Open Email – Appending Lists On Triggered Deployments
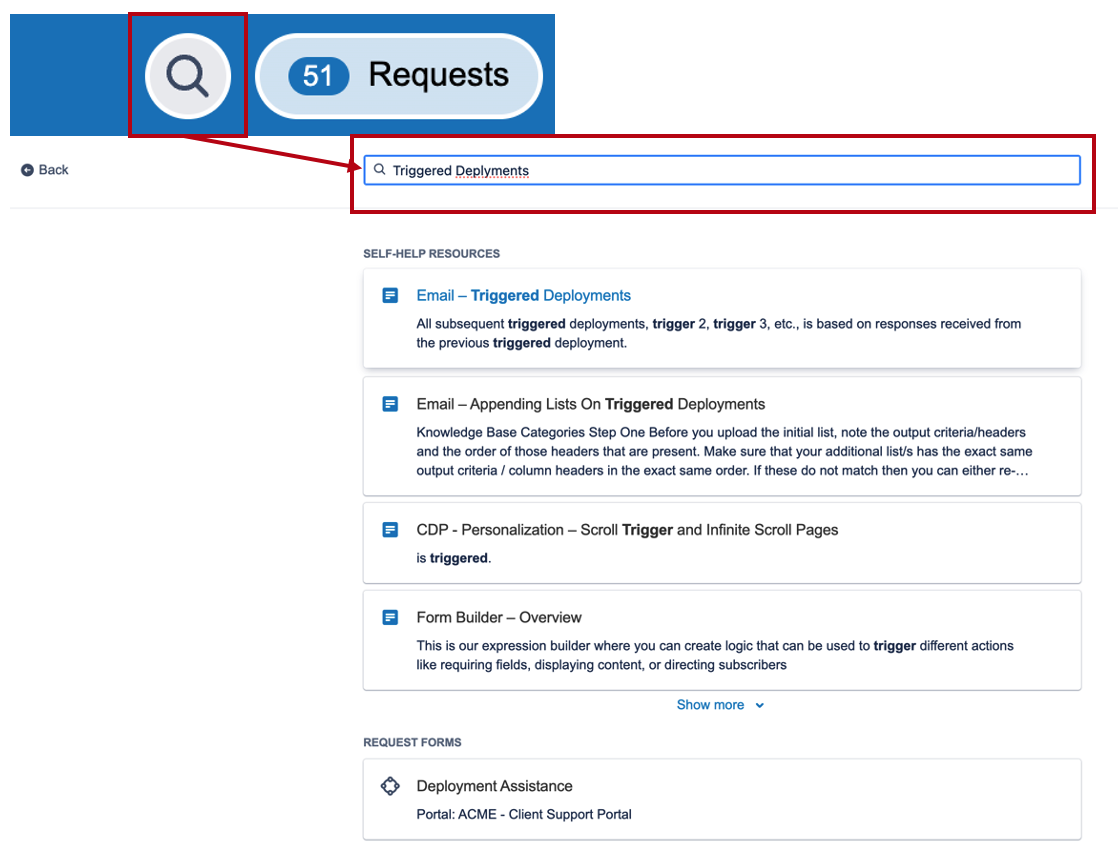1118x868 pixels. pos(590,404)
